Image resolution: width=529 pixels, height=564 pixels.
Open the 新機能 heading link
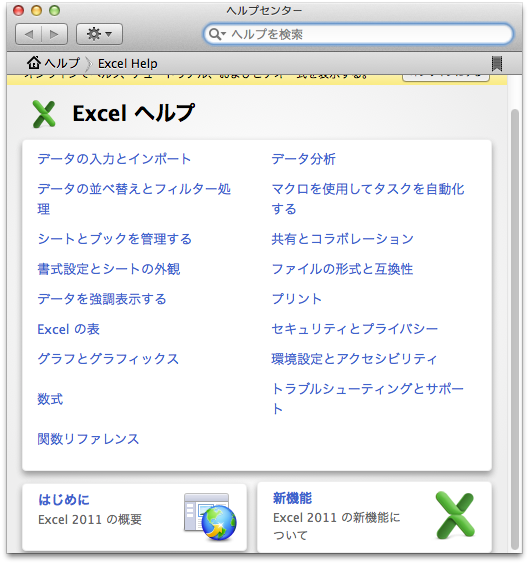coord(292,498)
